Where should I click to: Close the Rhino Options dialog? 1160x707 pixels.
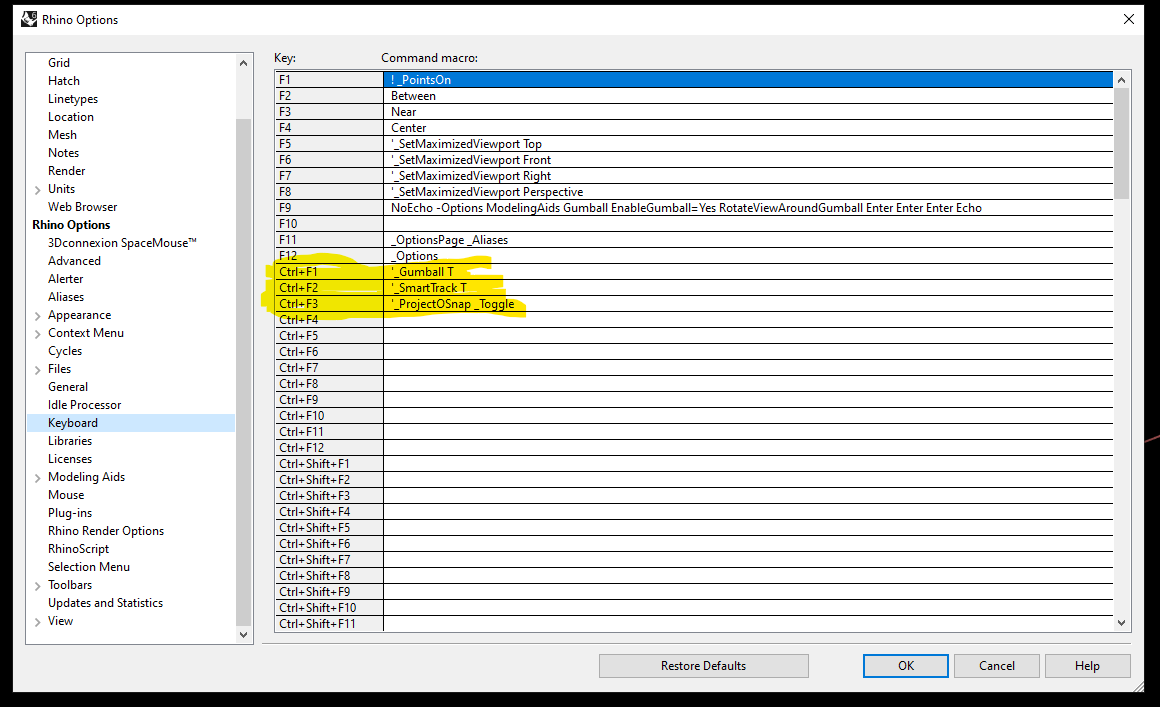pyautogui.click(x=1128, y=19)
